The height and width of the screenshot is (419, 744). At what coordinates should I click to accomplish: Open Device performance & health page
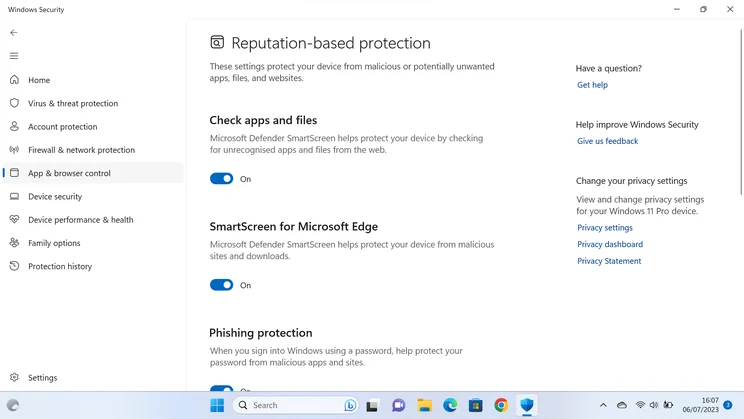93,219
